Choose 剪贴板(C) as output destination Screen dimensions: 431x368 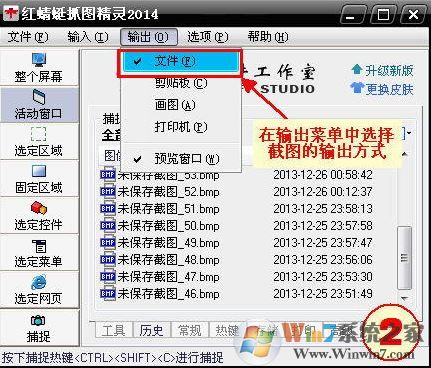coord(181,83)
